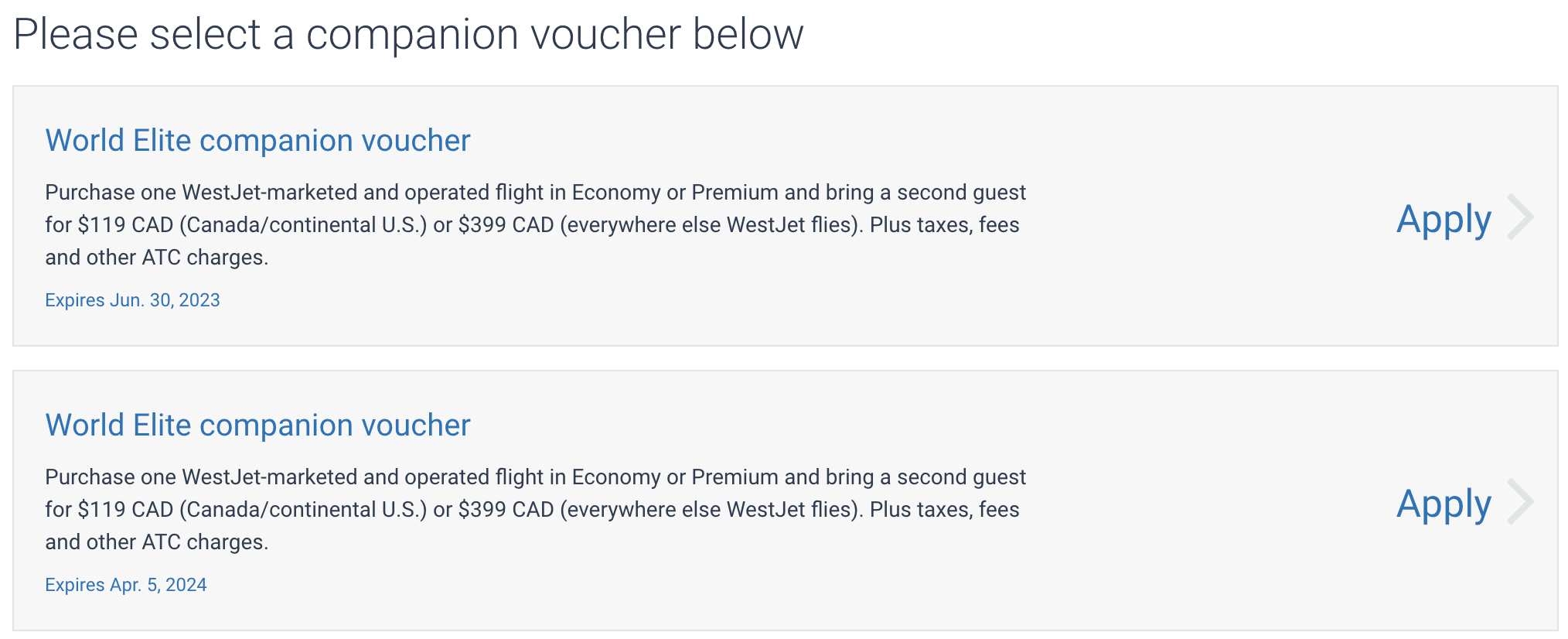Click '(everywhere else WestJet flies)' in the second voucher
Image resolution: width=1568 pixels, height=639 pixels.
coord(711,510)
